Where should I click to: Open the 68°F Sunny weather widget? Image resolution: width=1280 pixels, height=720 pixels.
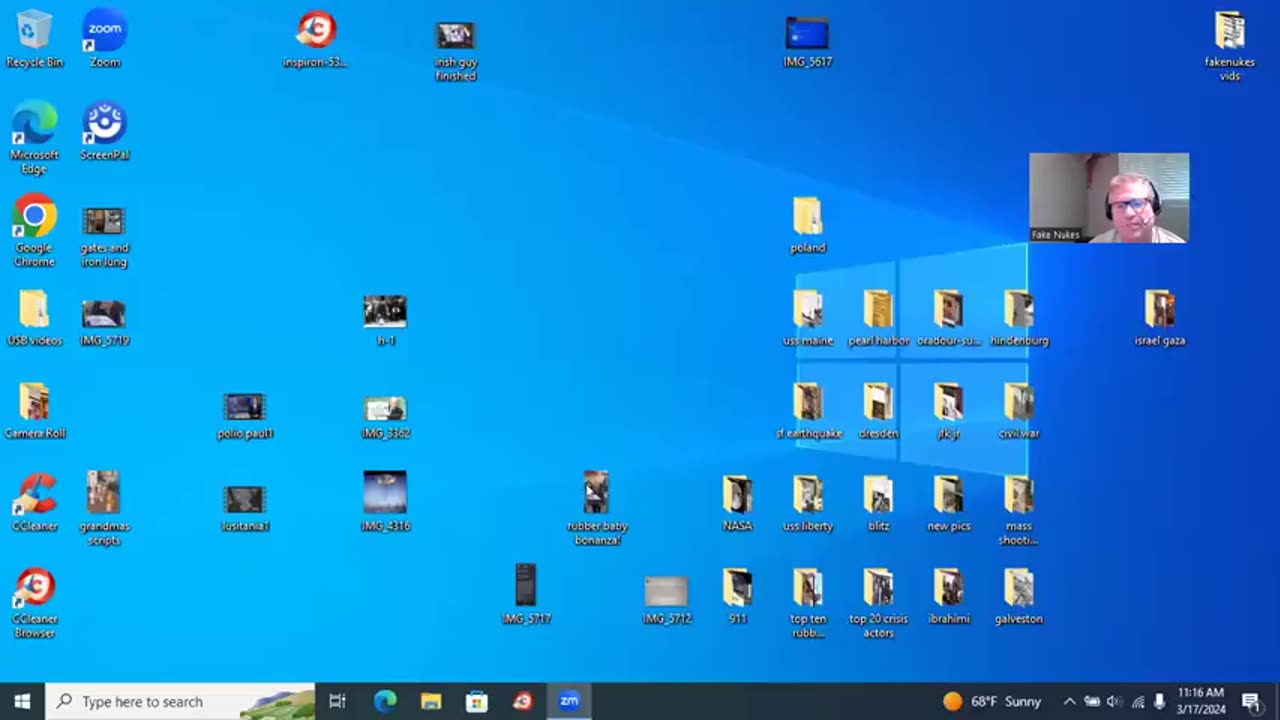click(992, 701)
